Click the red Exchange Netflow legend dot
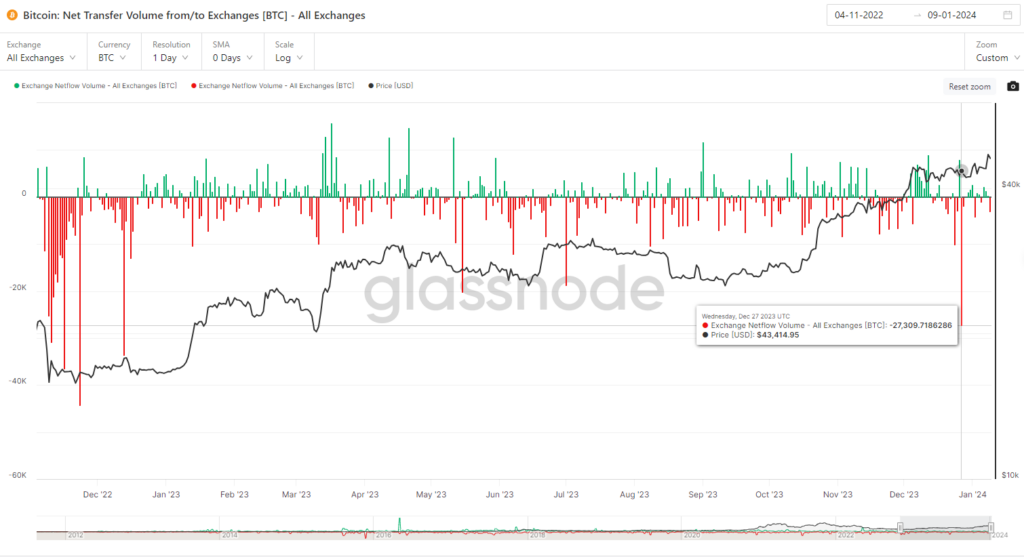Viewport: 1024px width, 557px height. (x=193, y=86)
